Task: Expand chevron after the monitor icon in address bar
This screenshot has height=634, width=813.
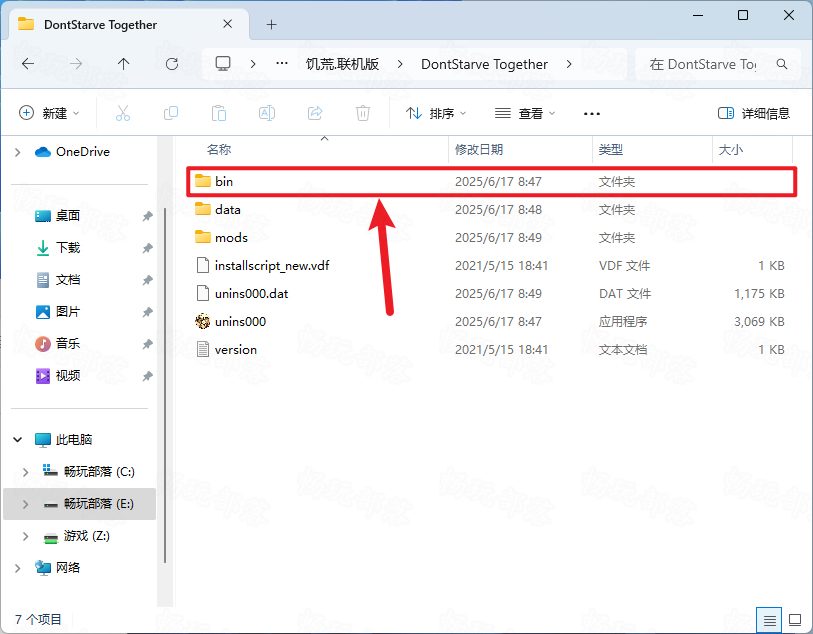Action: [x=253, y=64]
